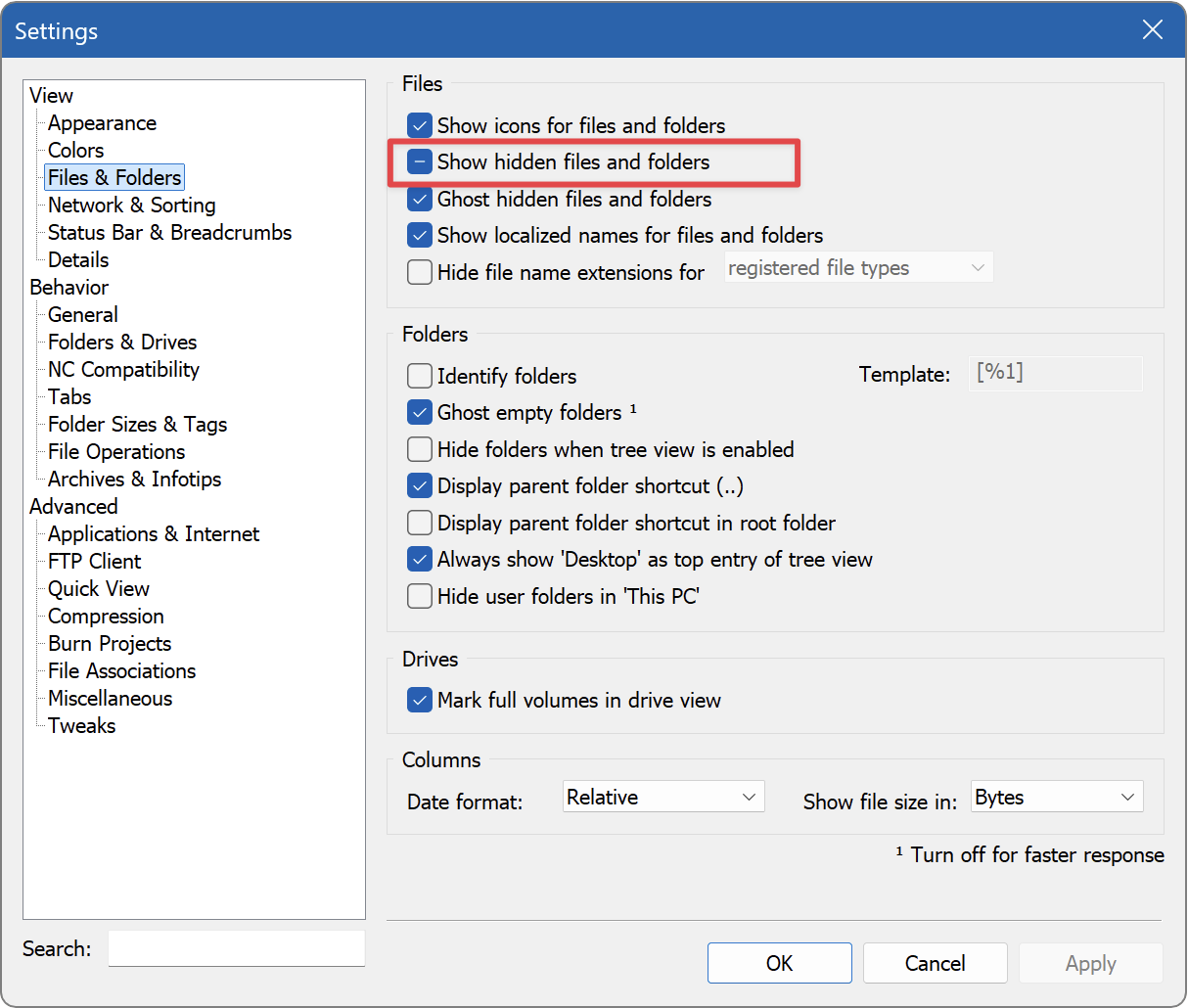This screenshot has width=1188, height=1008.
Task: Uncheck 'Always show Desktop as top entry'
Action: 420,559
